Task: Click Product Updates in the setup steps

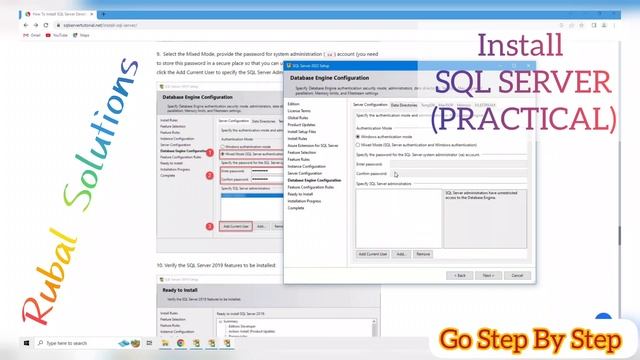Action: pos(301,125)
